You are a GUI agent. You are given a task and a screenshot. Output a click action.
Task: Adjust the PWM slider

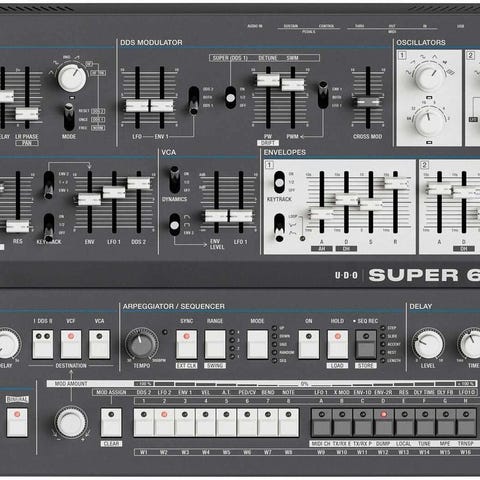pos(293,84)
